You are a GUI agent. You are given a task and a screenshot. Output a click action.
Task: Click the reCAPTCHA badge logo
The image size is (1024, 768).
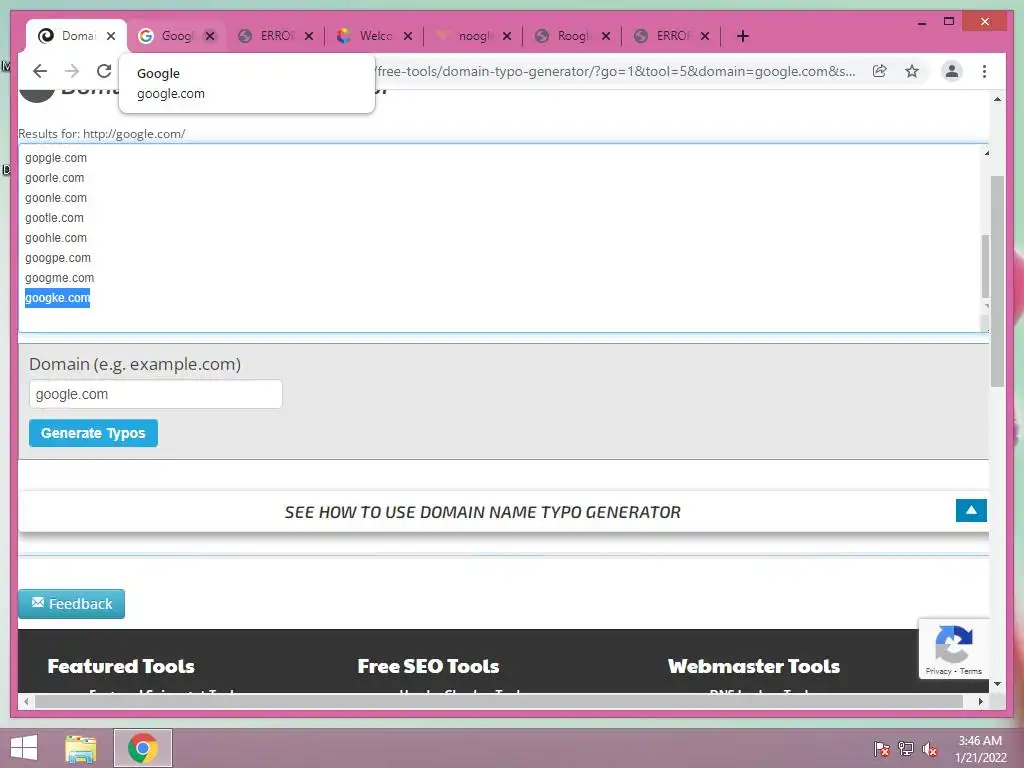coord(953,645)
